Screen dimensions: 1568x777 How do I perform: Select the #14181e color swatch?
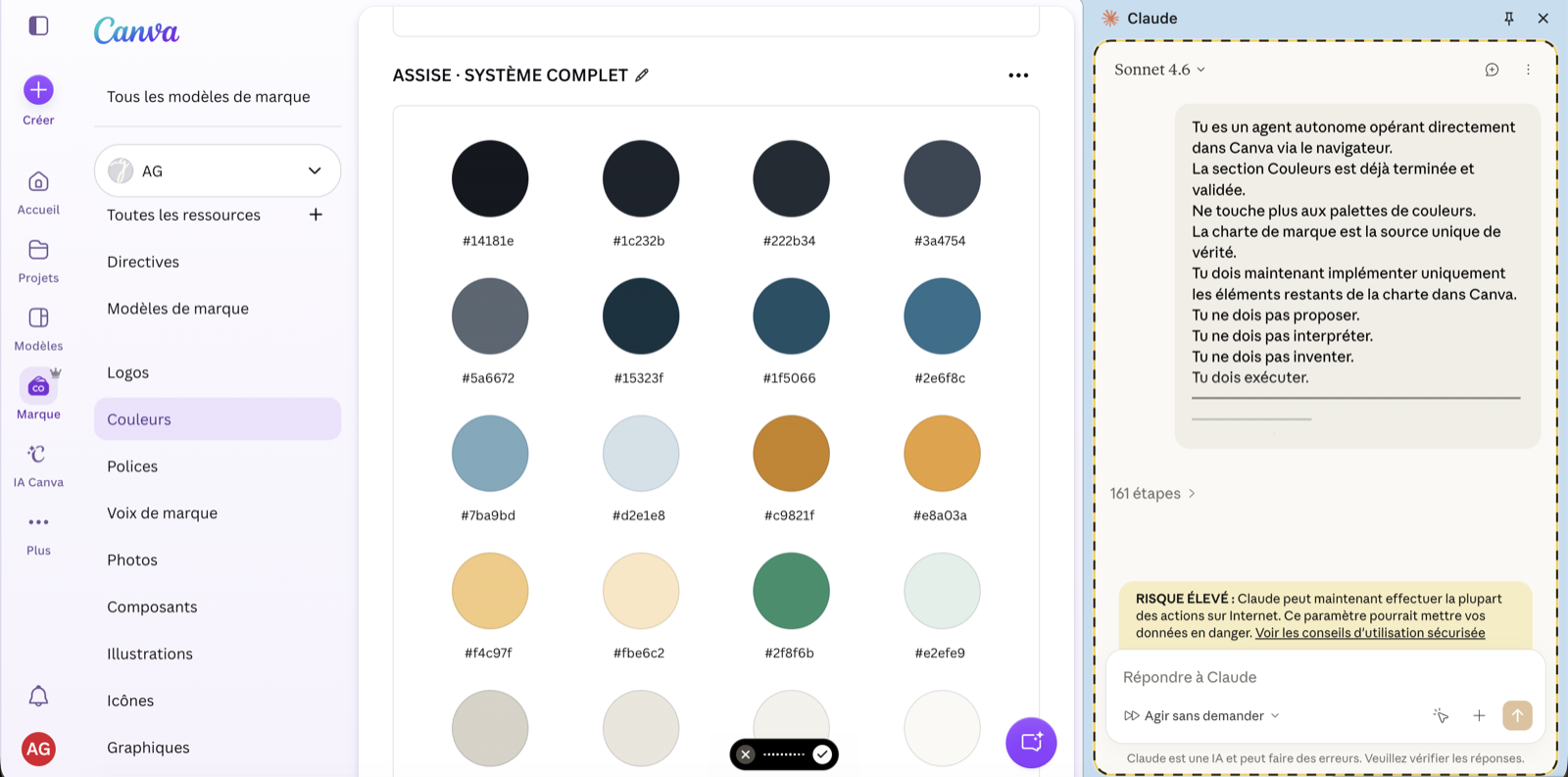(x=490, y=178)
